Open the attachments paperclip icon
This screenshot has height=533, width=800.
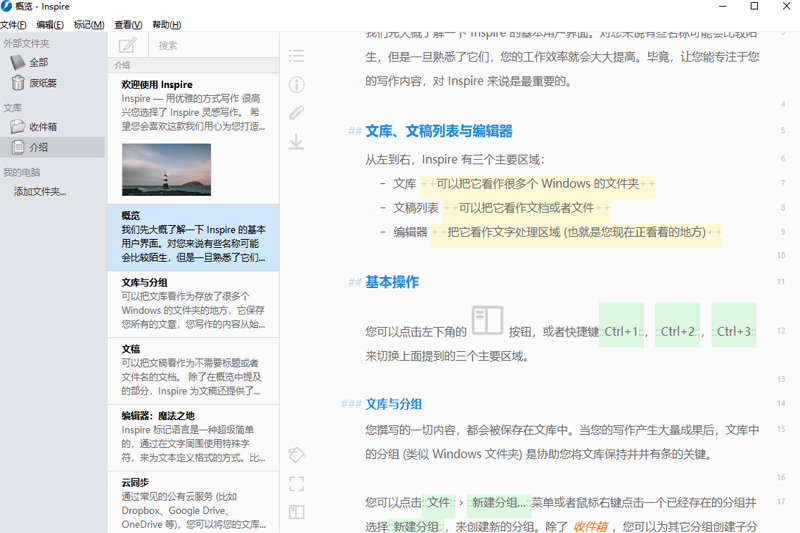[296, 113]
